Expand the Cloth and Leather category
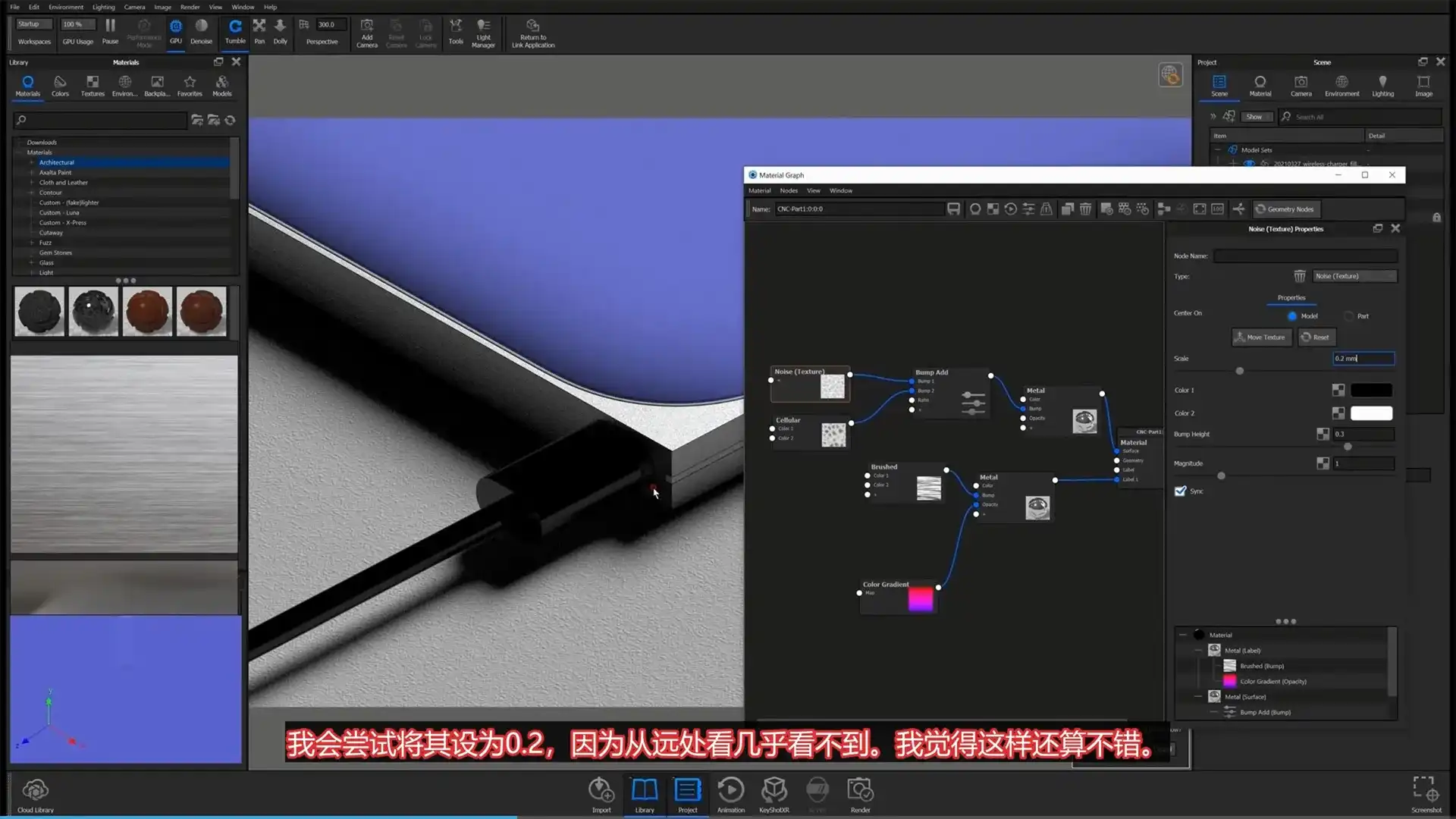 point(30,182)
